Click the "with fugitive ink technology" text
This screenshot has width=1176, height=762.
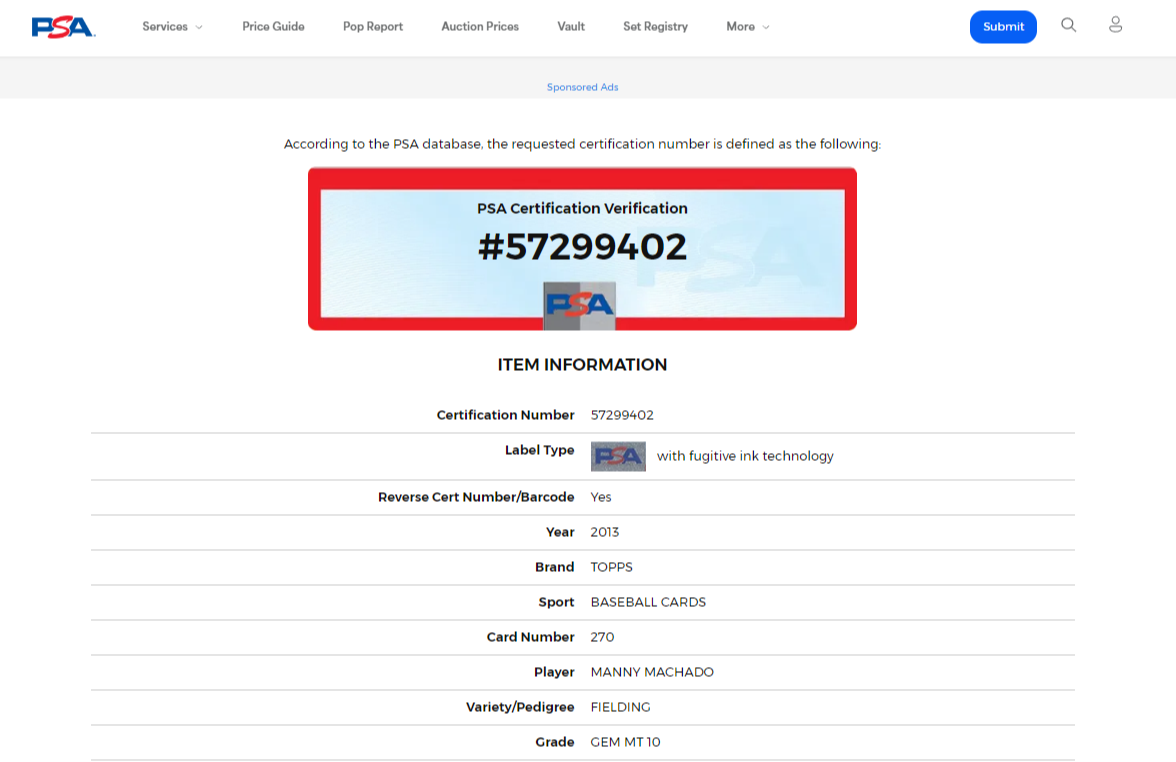(745, 456)
